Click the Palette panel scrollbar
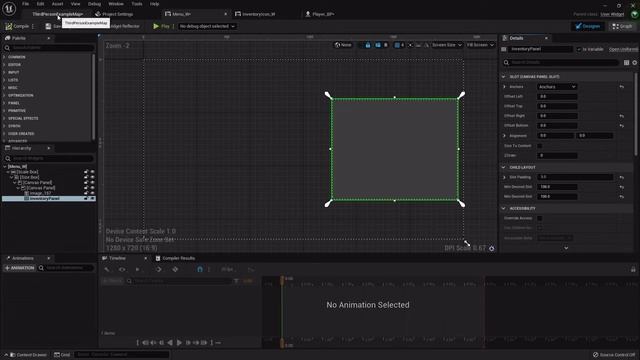640x360 pixels. coord(93,96)
